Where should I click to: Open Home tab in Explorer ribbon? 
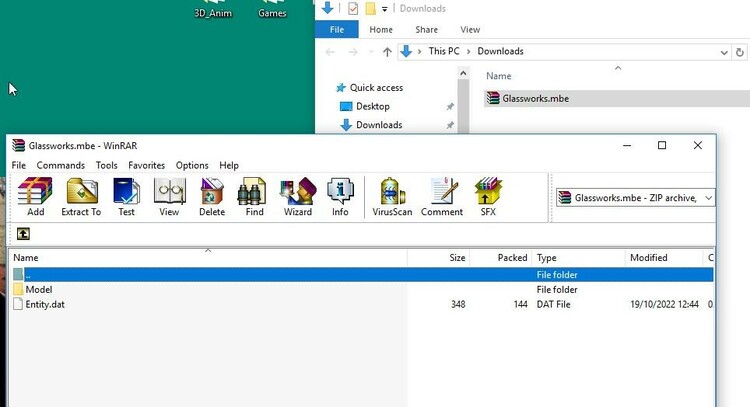(381, 30)
